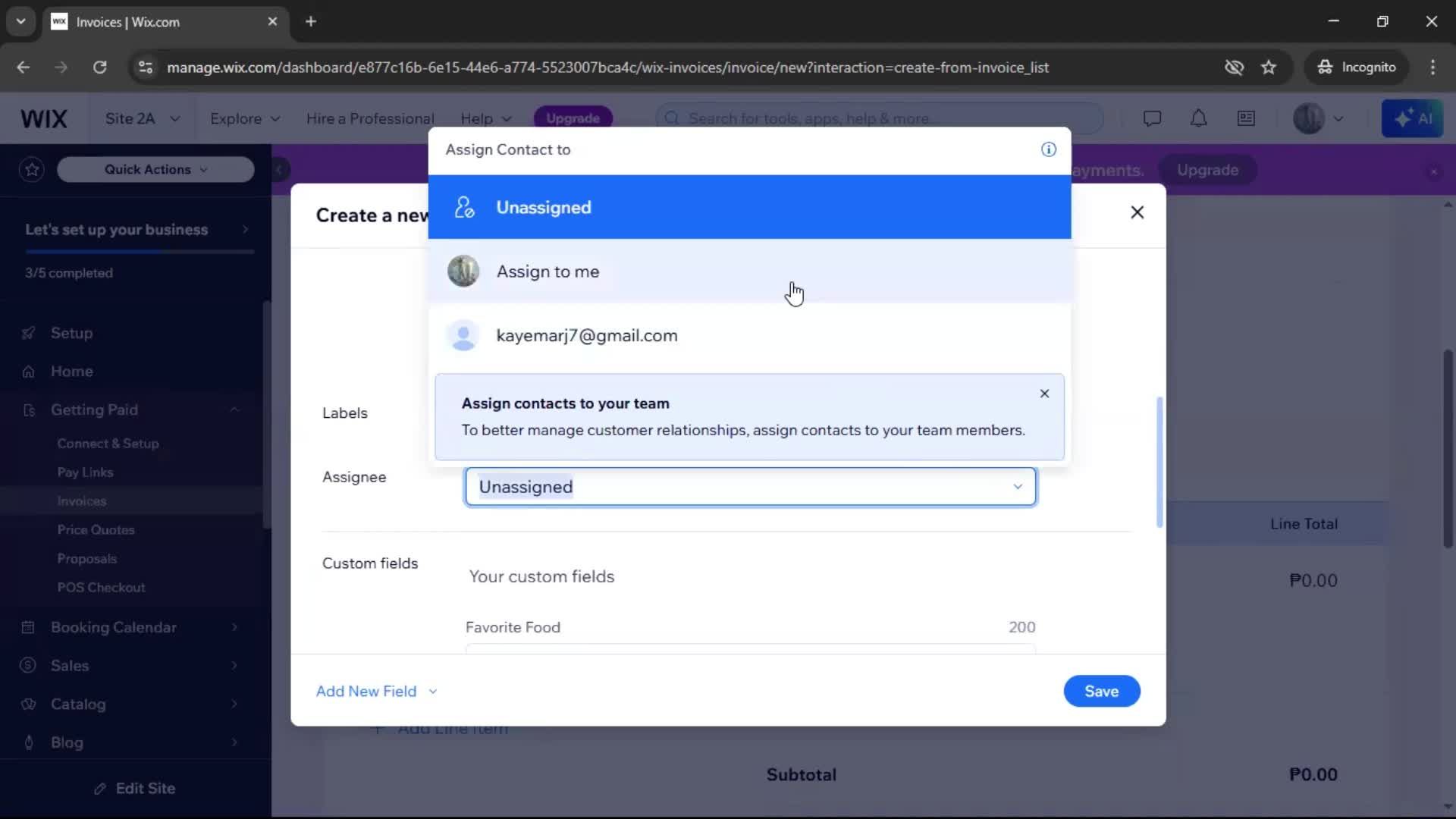Reload the browser page

point(99,67)
